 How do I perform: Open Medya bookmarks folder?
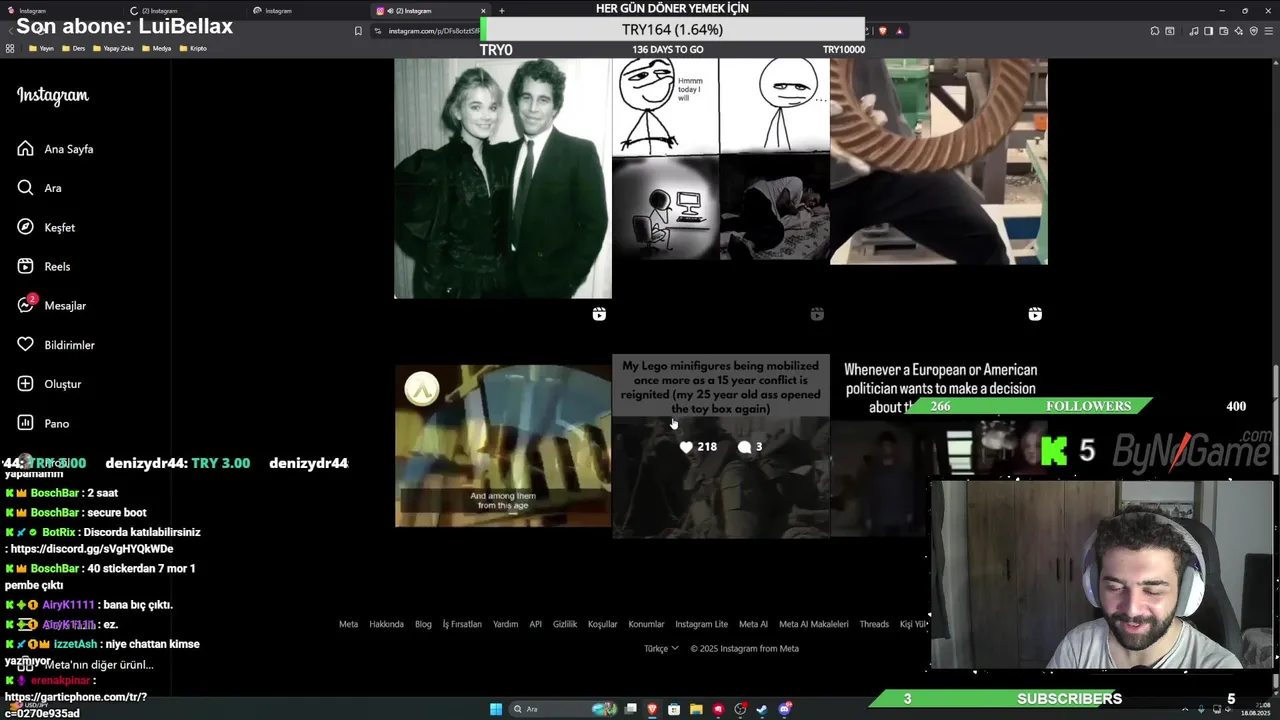coord(157,48)
